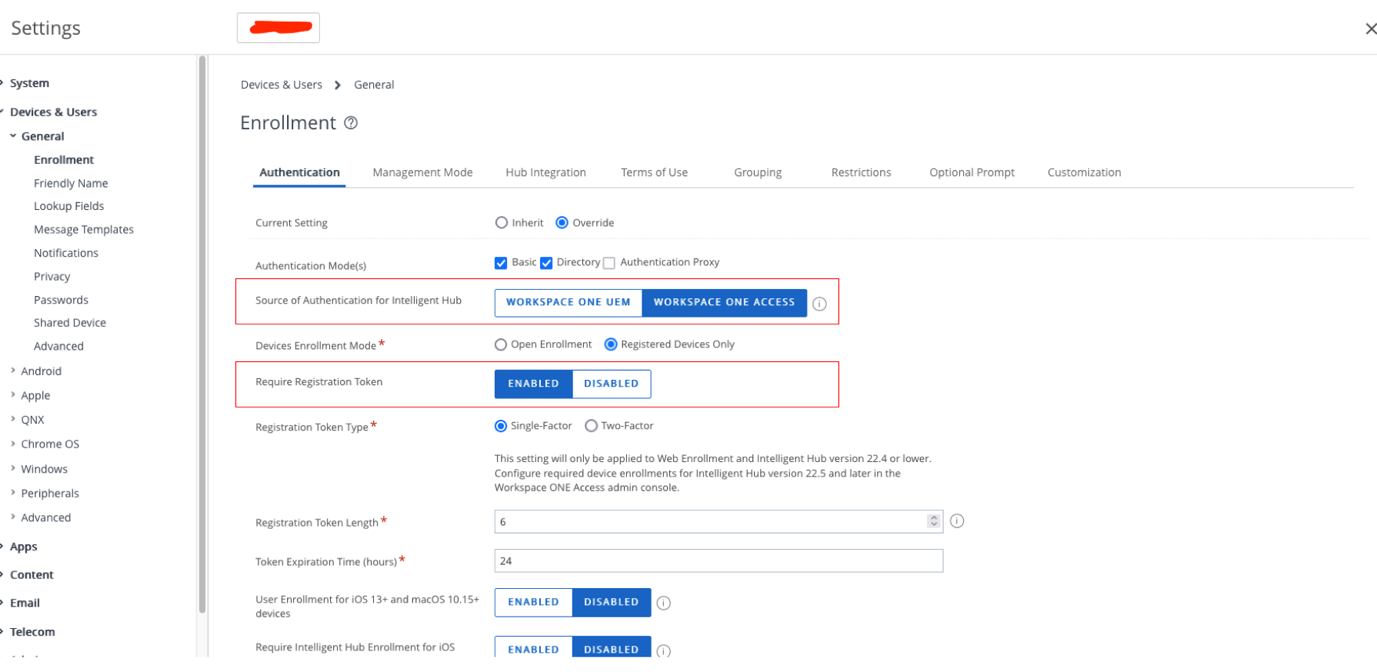Screen dimensions: 1377x672
Task: Click info icon beside Source of Authentication
Action: click(819, 303)
